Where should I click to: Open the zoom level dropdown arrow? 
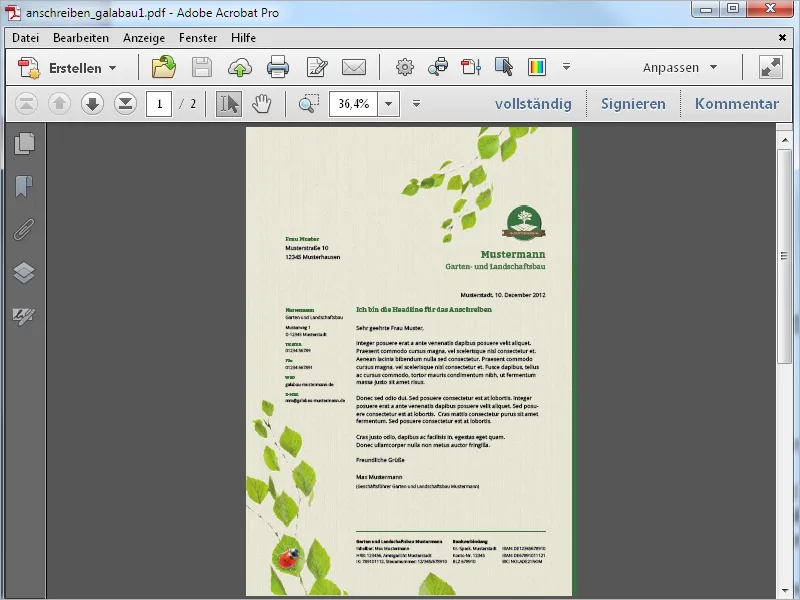[389, 104]
